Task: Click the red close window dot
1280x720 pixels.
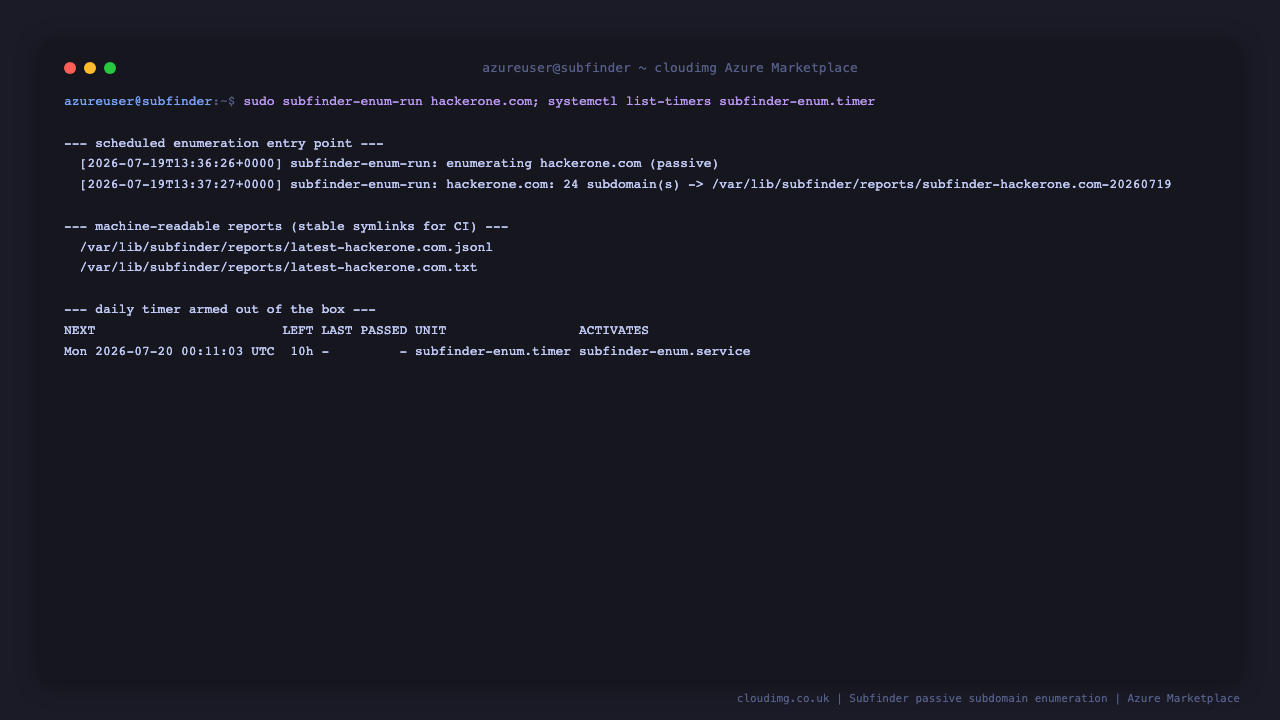Action: 70,68
